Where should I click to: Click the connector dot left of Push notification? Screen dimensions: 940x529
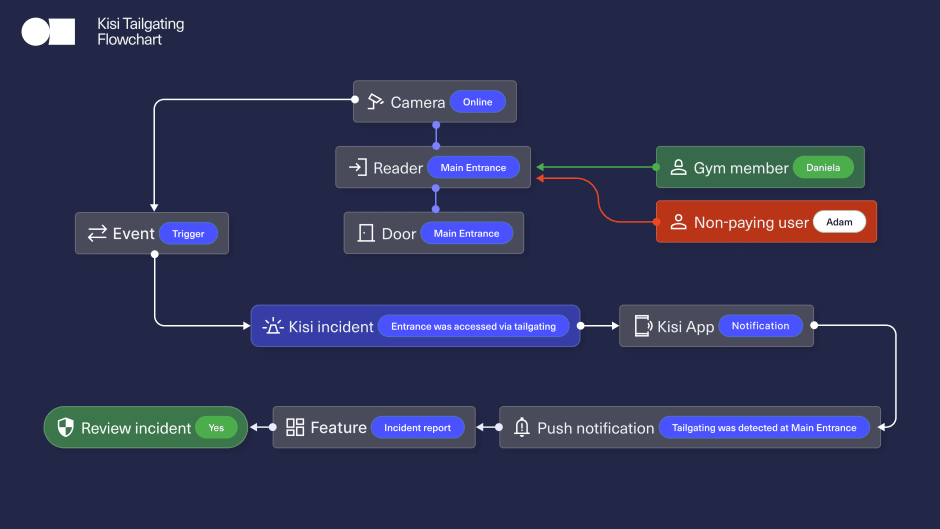click(x=499, y=427)
